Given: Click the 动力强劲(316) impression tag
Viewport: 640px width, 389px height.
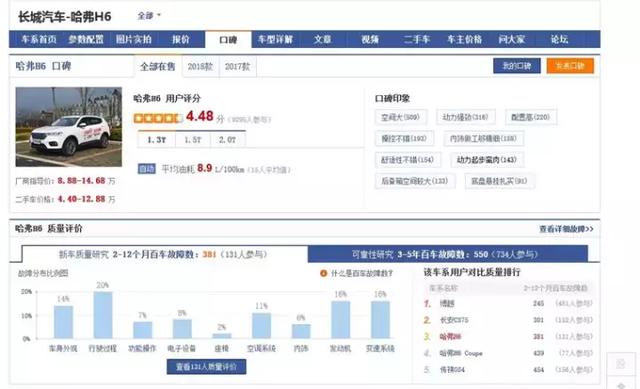Looking at the screenshot, I should tap(466, 117).
